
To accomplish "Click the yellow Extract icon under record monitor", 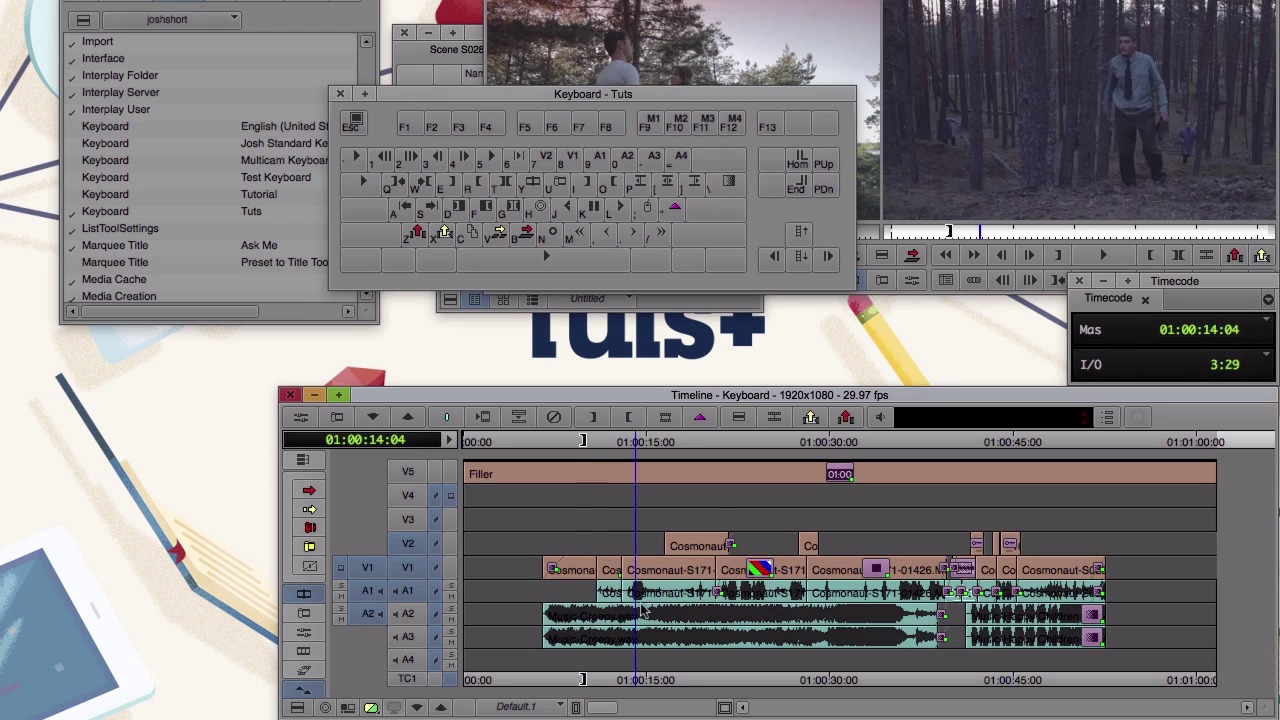I will pos(1262,256).
